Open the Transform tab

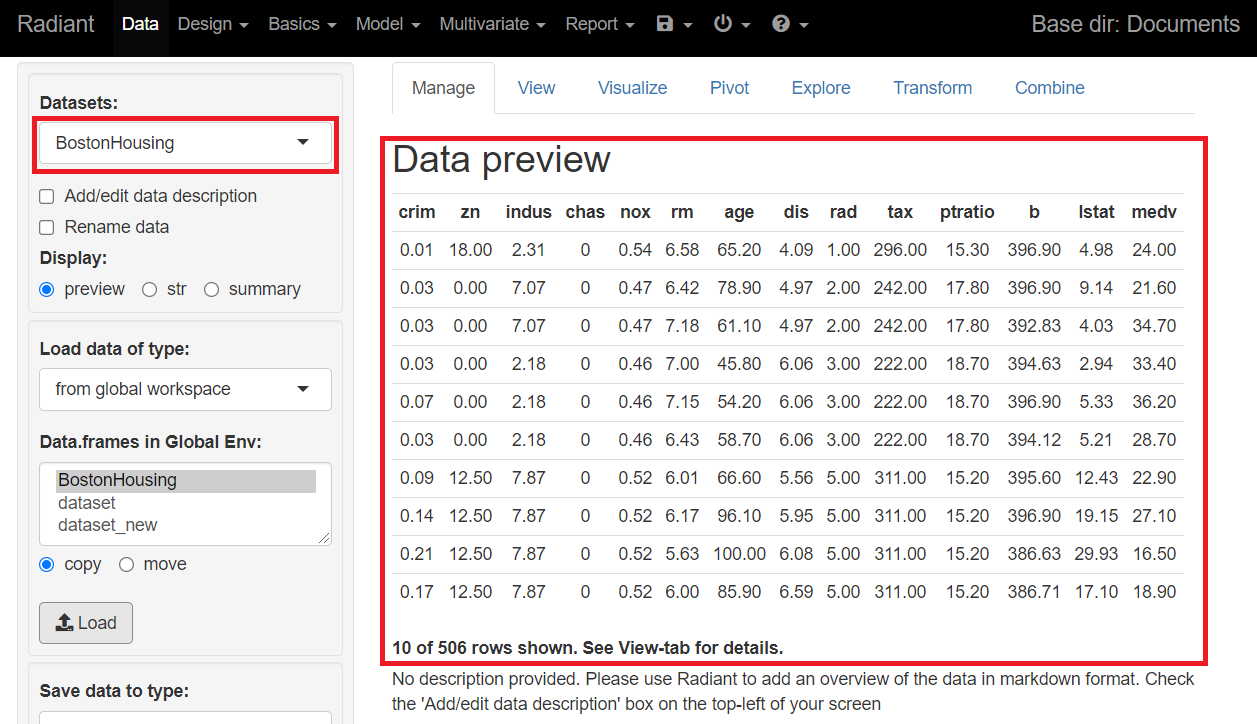[x=932, y=88]
